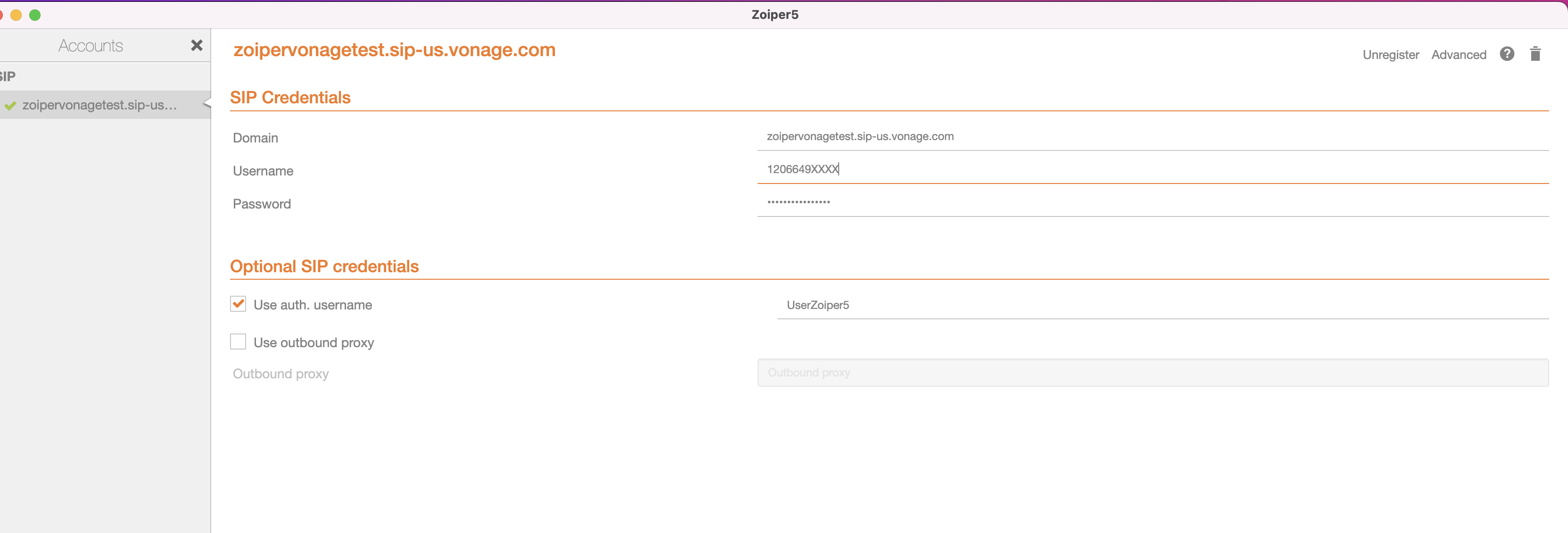Open the help question mark icon
The image size is (1568, 533).
[x=1507, y=54]
